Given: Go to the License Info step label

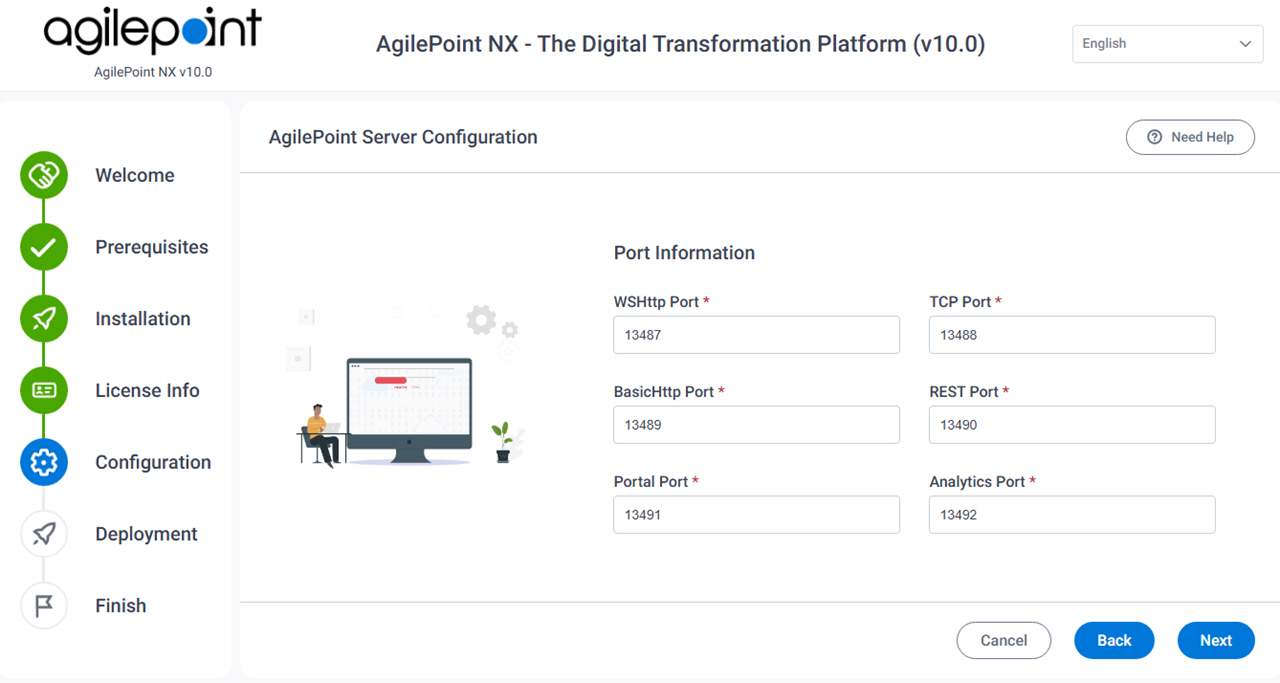Looking at the screenshot, I should tap(147, 390).
